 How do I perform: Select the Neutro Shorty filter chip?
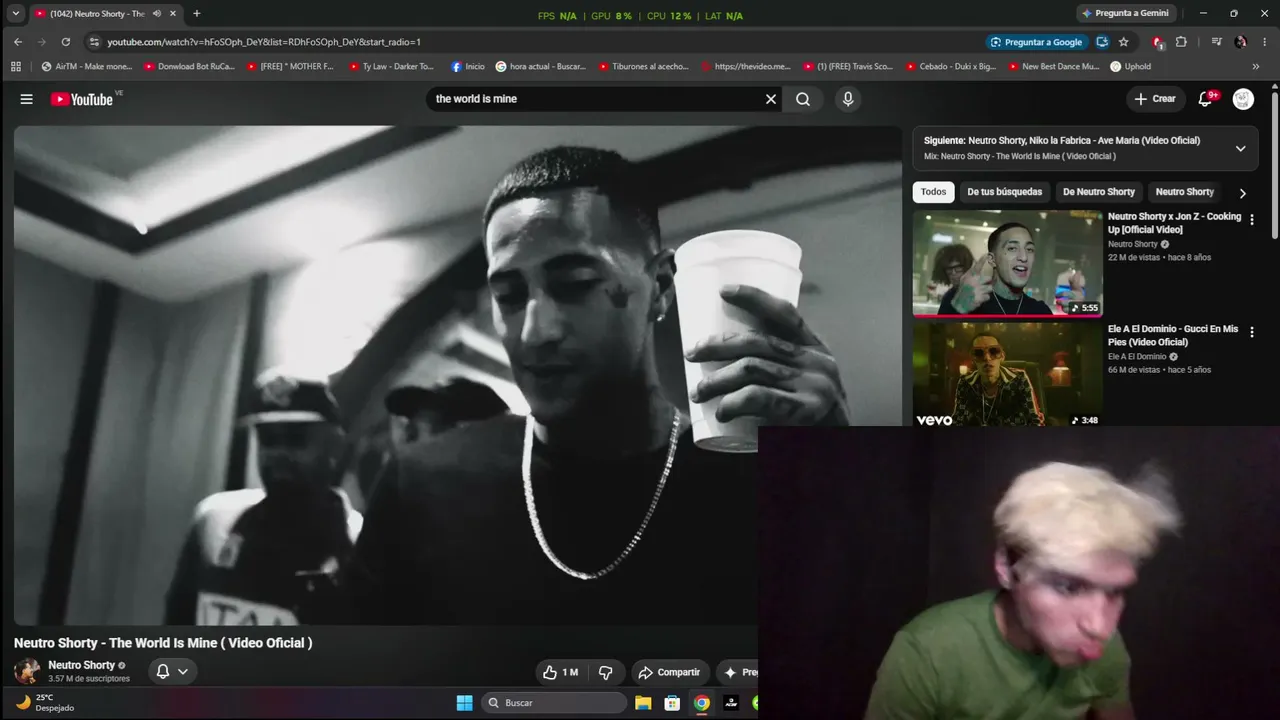pyautogui.click(x=1185, y=192)
